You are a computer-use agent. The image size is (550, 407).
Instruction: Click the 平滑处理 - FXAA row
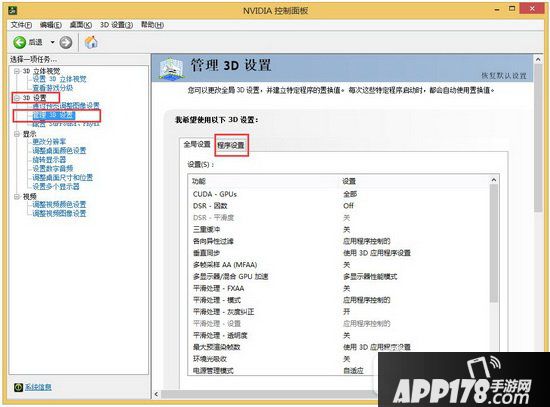(339, 288)
